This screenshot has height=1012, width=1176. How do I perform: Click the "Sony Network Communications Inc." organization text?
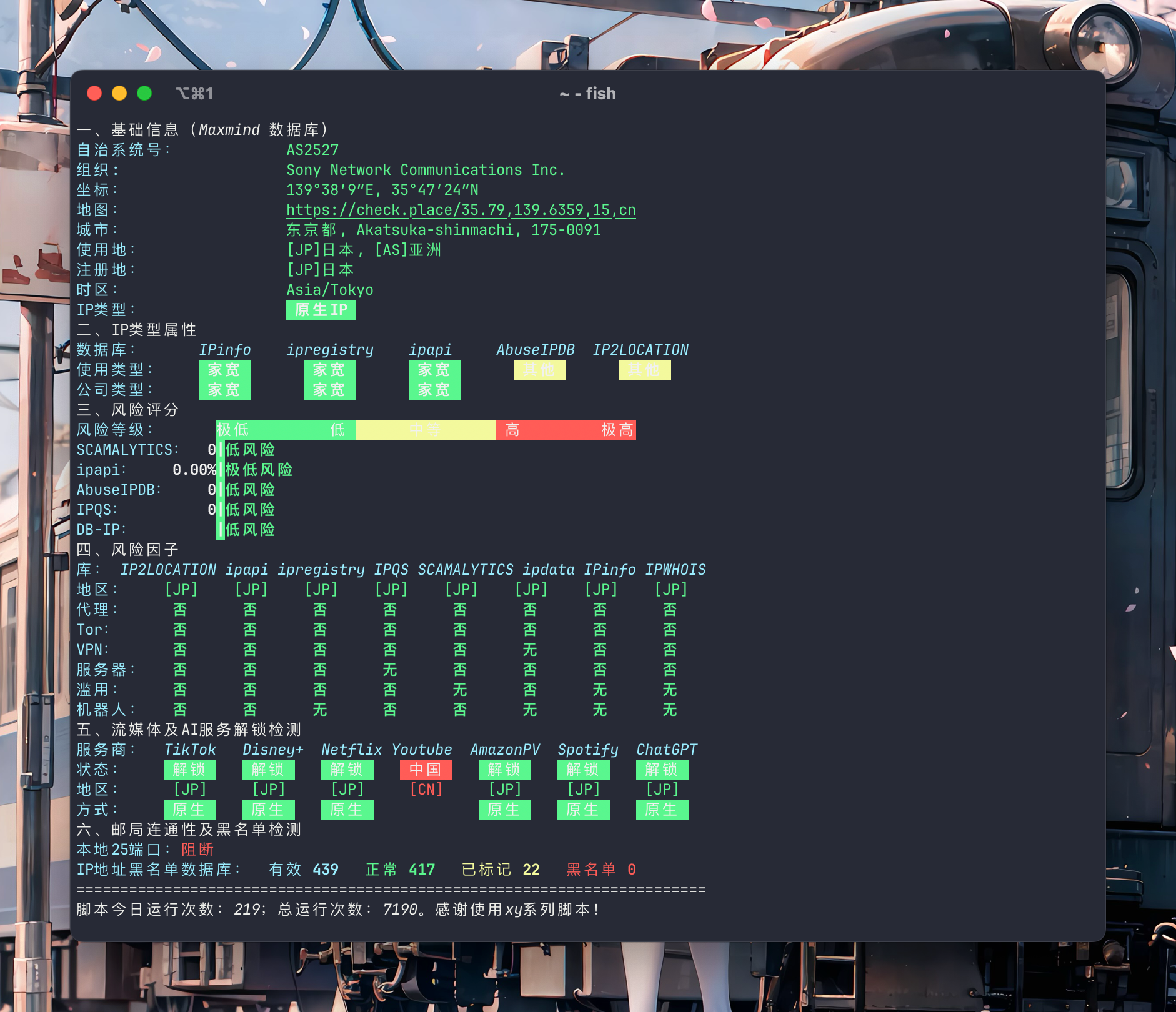pos(425,170)
